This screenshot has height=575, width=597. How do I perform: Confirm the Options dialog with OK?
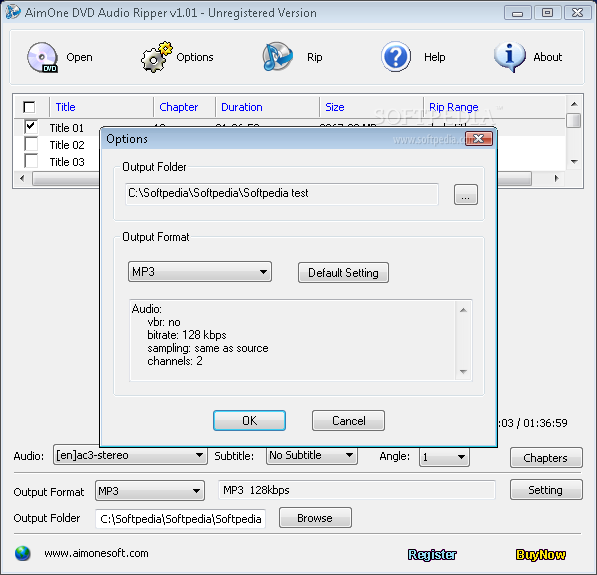pyautogui.click(x=249, y=421)
